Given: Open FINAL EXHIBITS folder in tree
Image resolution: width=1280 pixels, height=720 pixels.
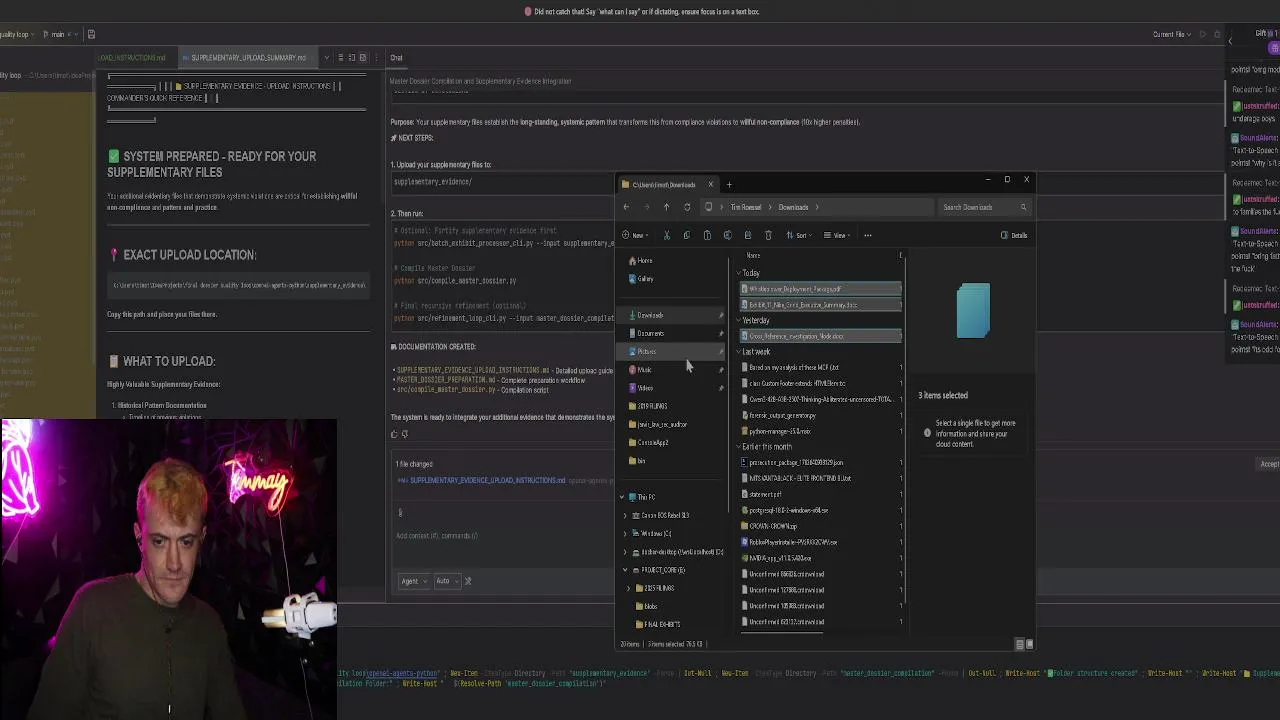Looking at the screenshot, I should coord(657,624).
